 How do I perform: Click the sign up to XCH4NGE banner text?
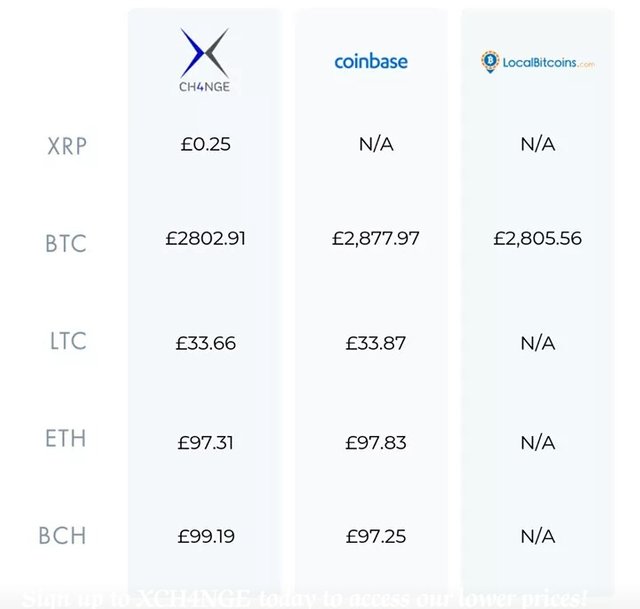(x=304, y=598)
